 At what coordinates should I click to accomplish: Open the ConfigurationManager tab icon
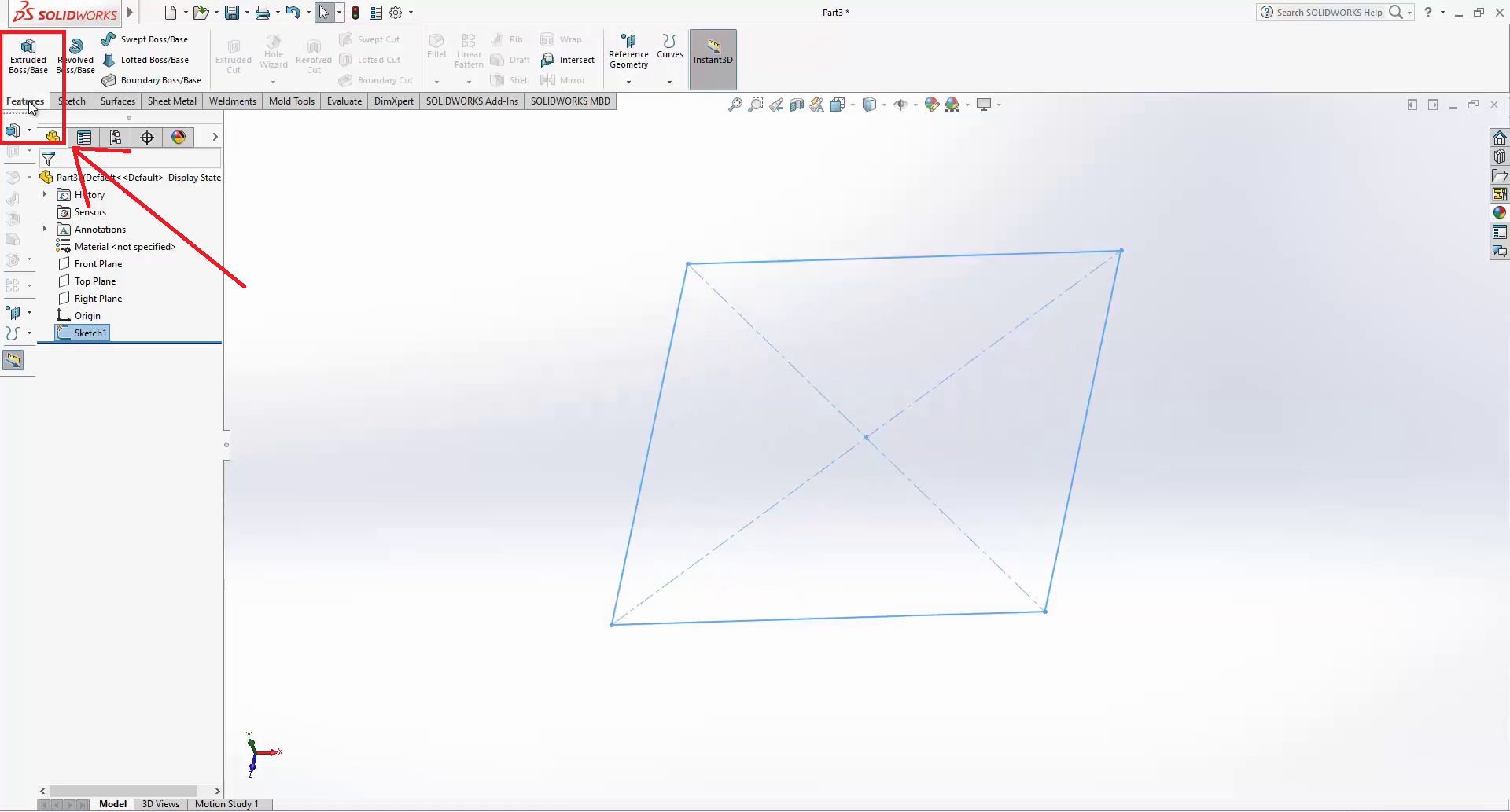tap(116, 138)
